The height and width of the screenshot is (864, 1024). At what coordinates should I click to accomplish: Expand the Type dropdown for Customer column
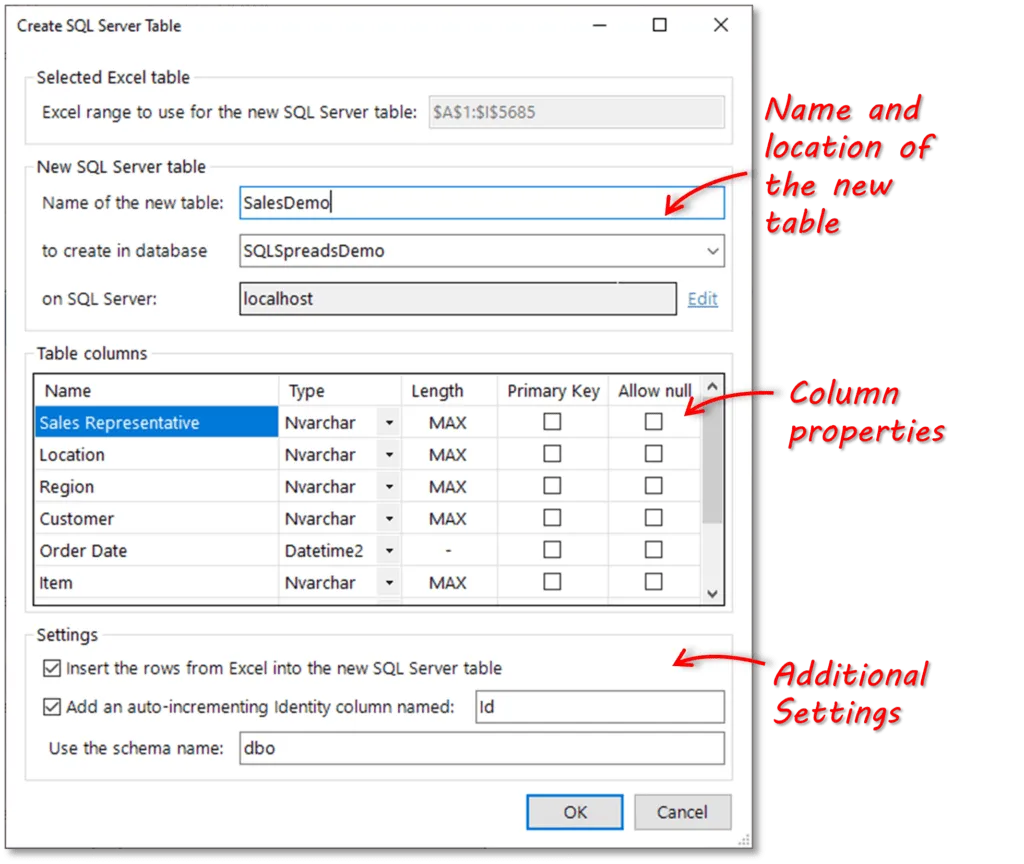389,519
